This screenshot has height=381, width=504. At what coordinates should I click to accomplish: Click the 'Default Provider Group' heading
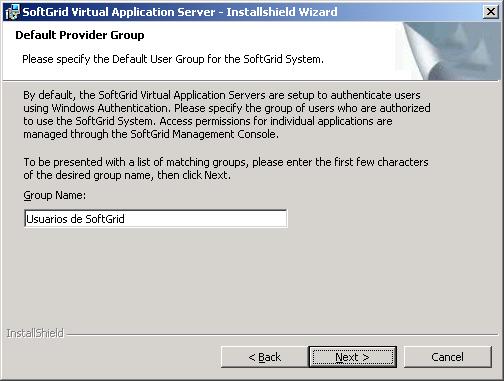tap(80, 35)
